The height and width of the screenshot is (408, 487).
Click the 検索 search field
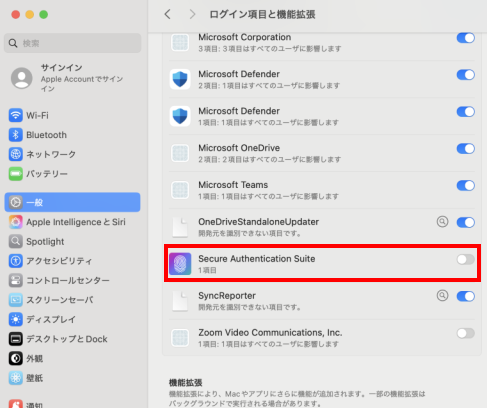(x=72, y=43)
